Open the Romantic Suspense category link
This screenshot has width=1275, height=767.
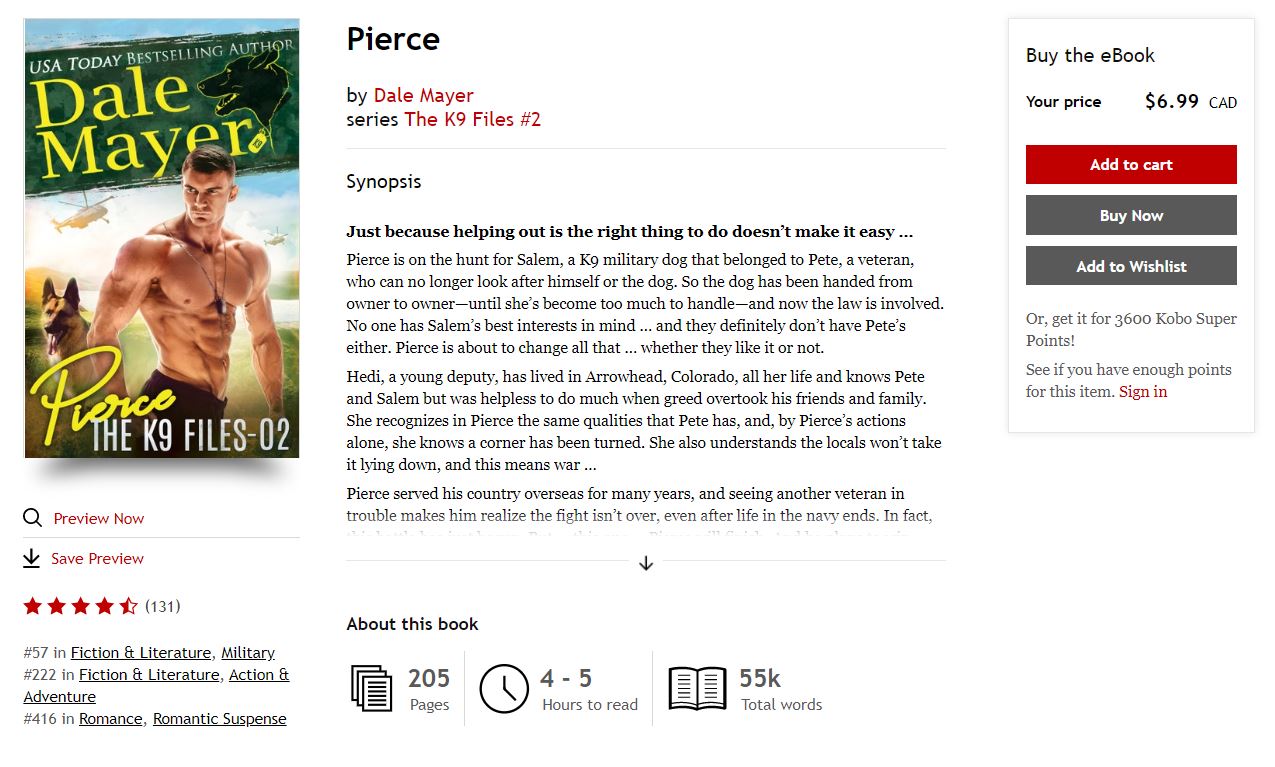(x=219, y=719)
